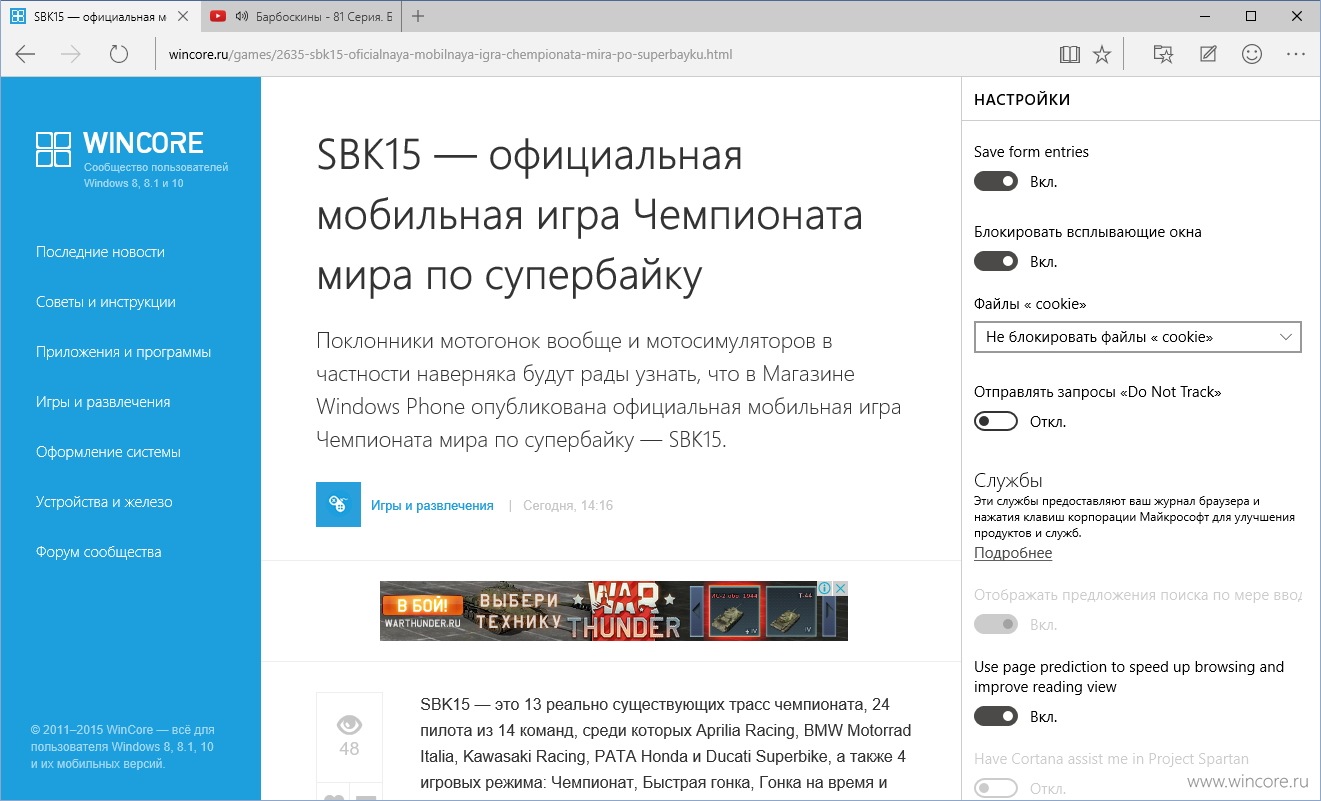Click Подробнее link under Службы

[1013, 553]
